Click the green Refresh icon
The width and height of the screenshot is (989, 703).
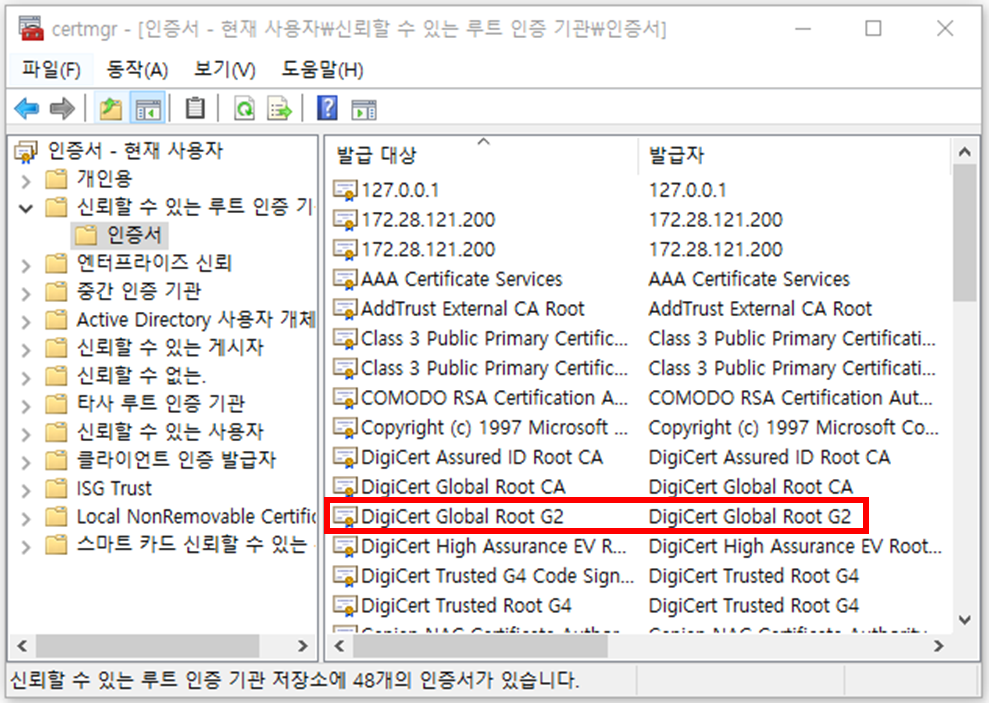tap(243, 108)
